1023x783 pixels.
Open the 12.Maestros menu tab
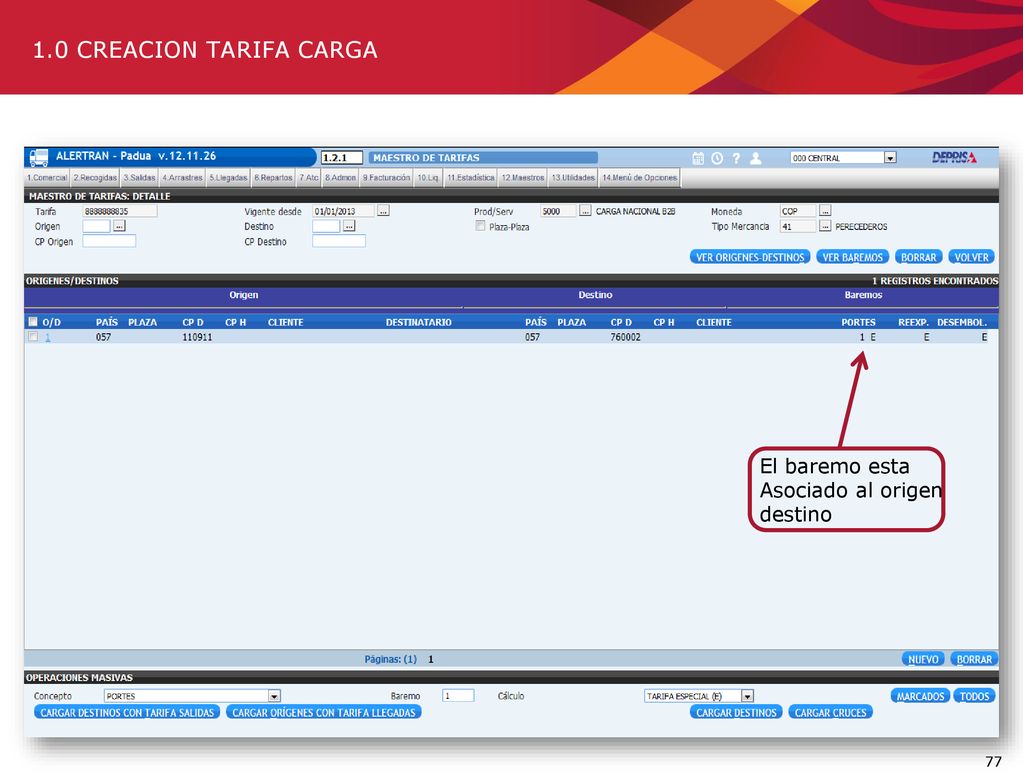click(x=523, y=177)
